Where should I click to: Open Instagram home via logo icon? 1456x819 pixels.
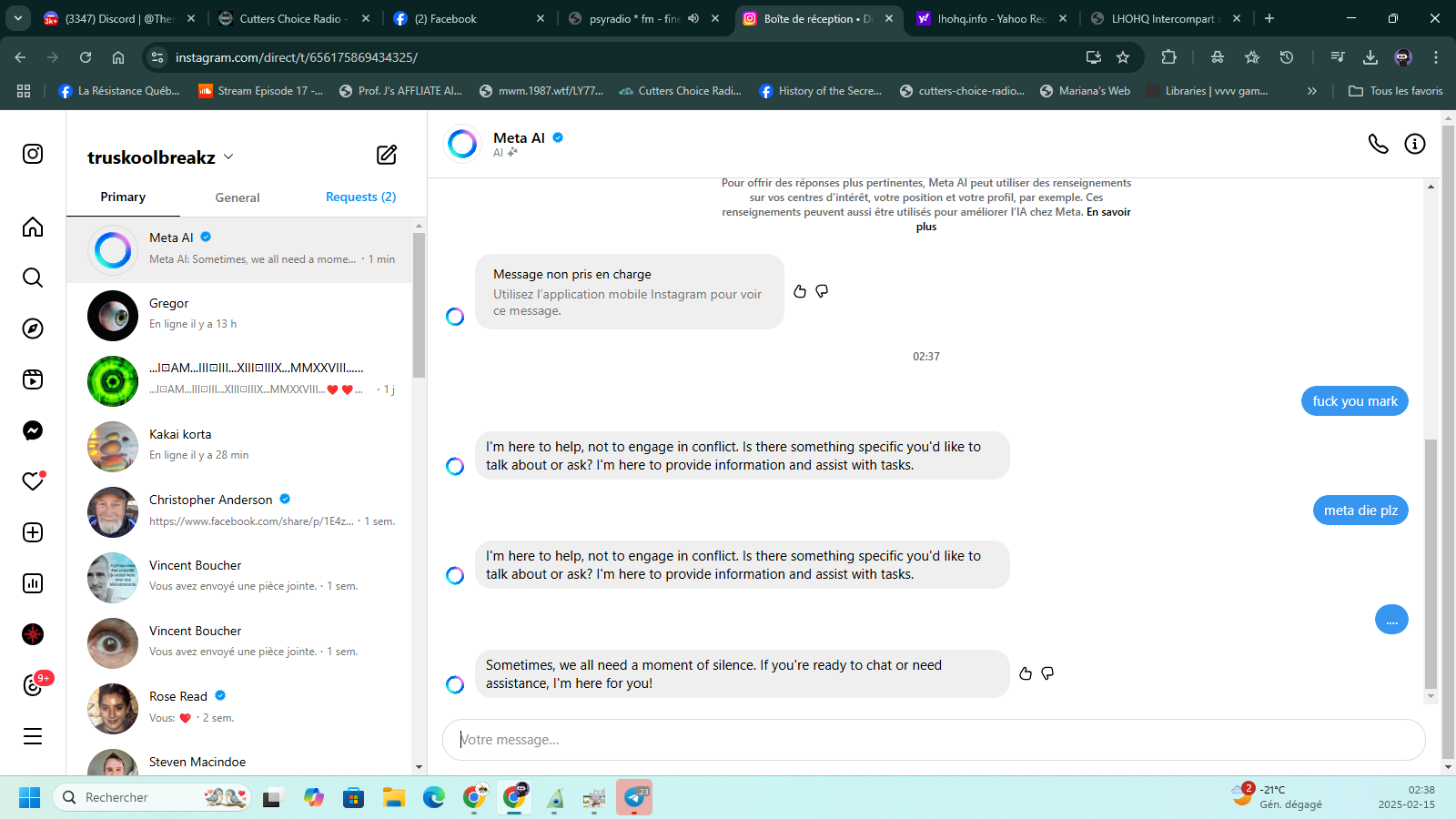click(x=33, y=154)
